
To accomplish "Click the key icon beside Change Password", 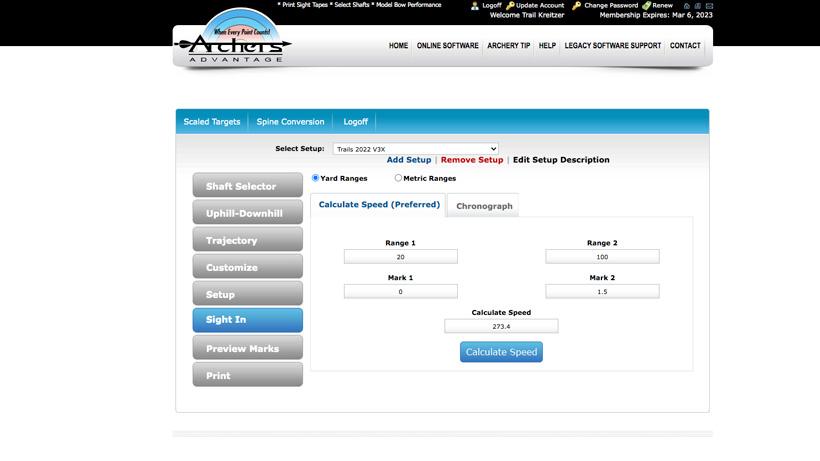I will (x=577, y=6).
